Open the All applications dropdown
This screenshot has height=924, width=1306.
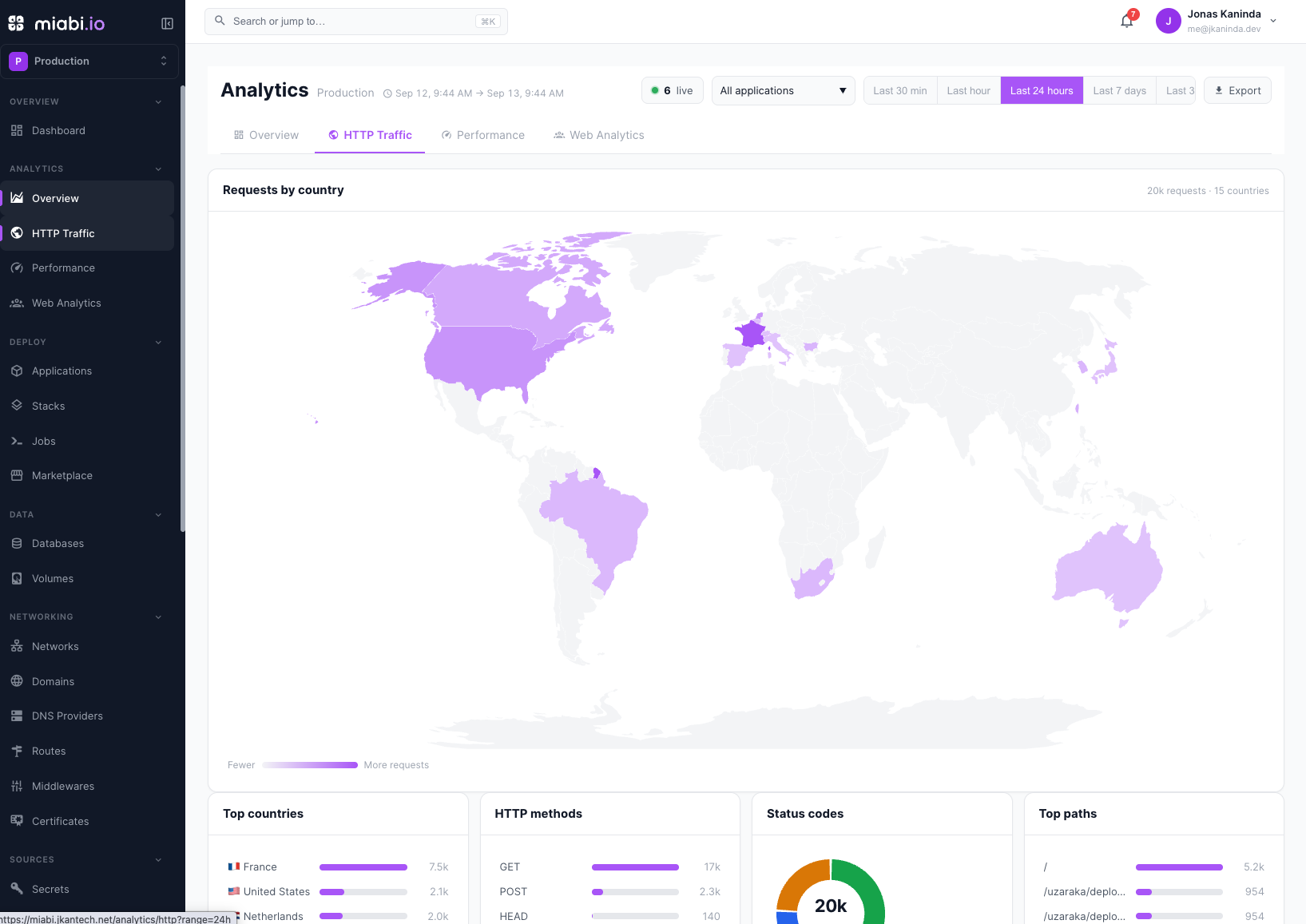click(783, 90)
